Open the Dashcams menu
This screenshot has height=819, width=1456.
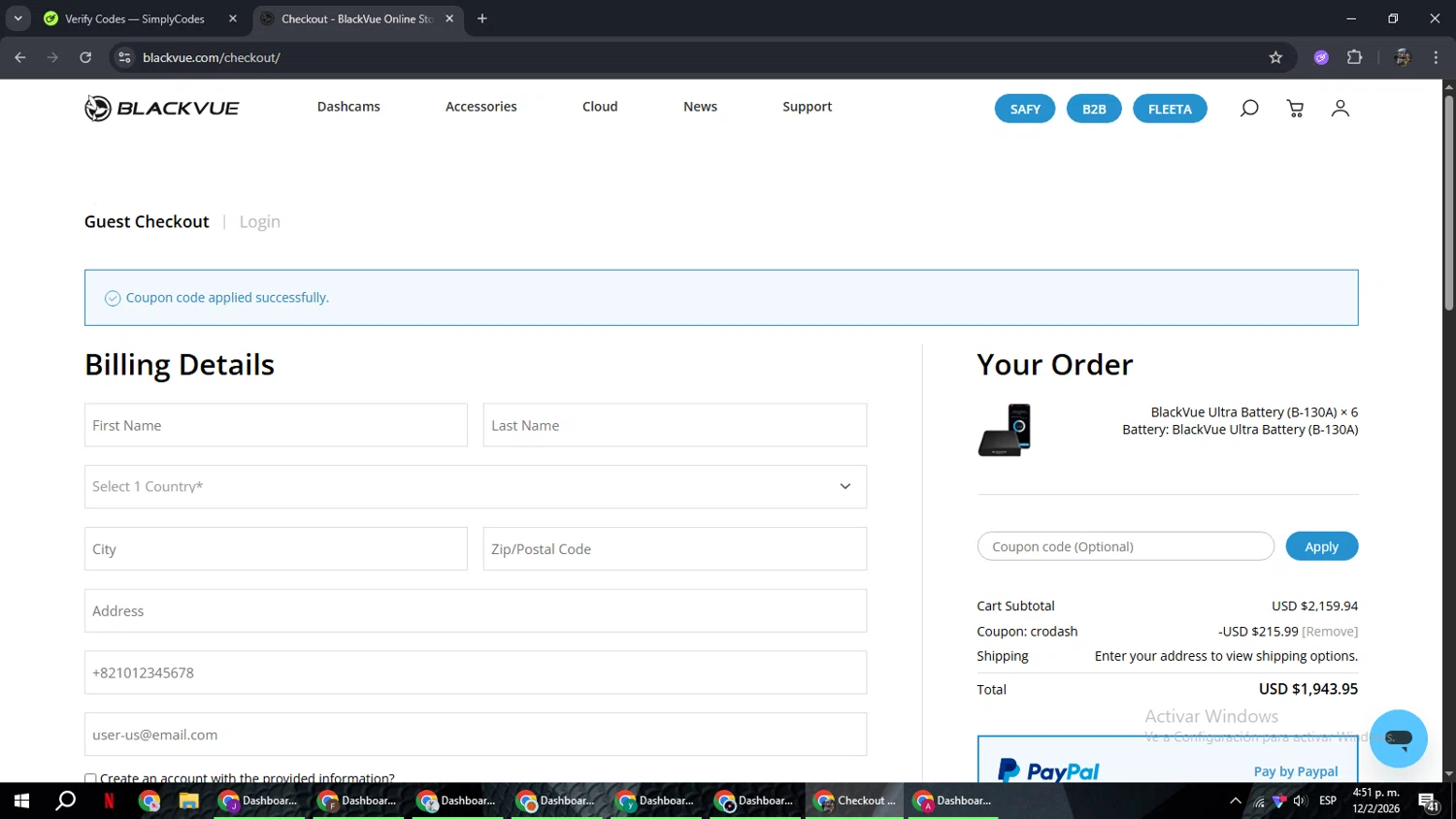[348, 107]
